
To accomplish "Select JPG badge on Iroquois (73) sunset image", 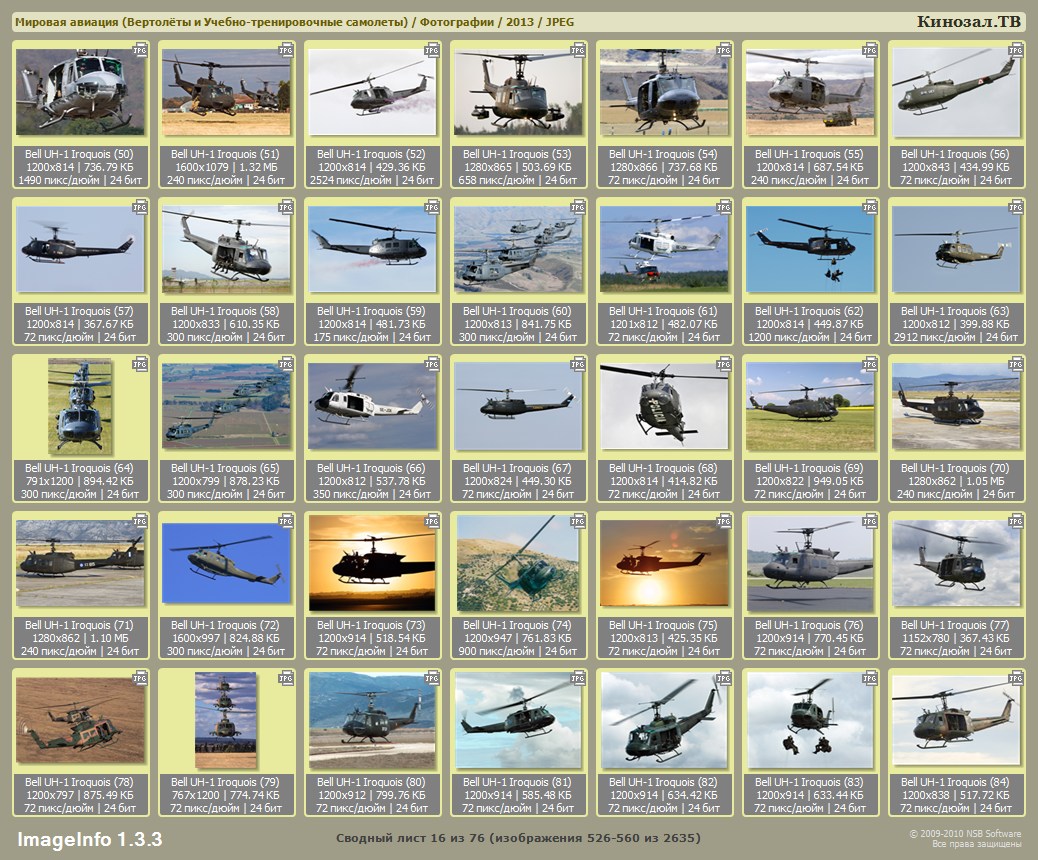I will [x=432, y=521].
